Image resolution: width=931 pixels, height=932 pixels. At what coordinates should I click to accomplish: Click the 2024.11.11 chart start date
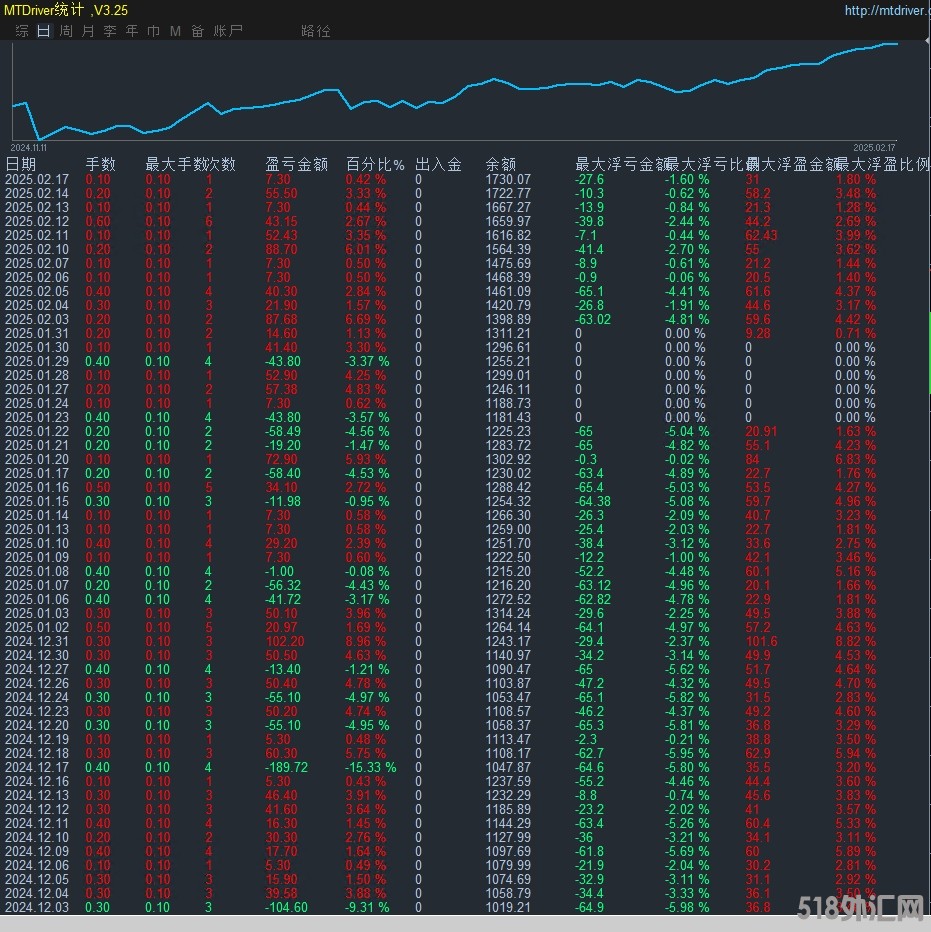coord(29,147)
